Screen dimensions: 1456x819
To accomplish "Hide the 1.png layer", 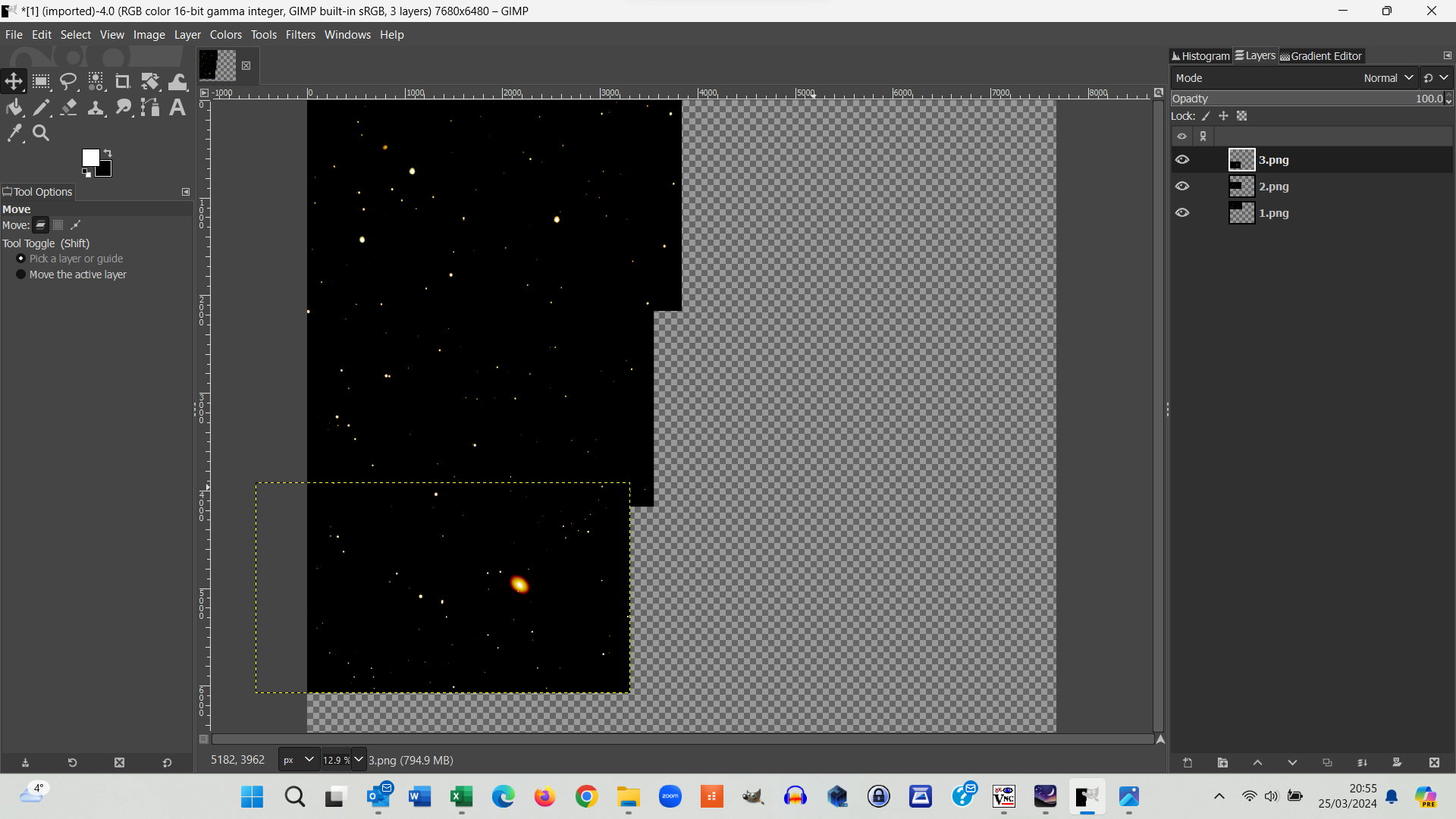I will (x=1182, y=213).
